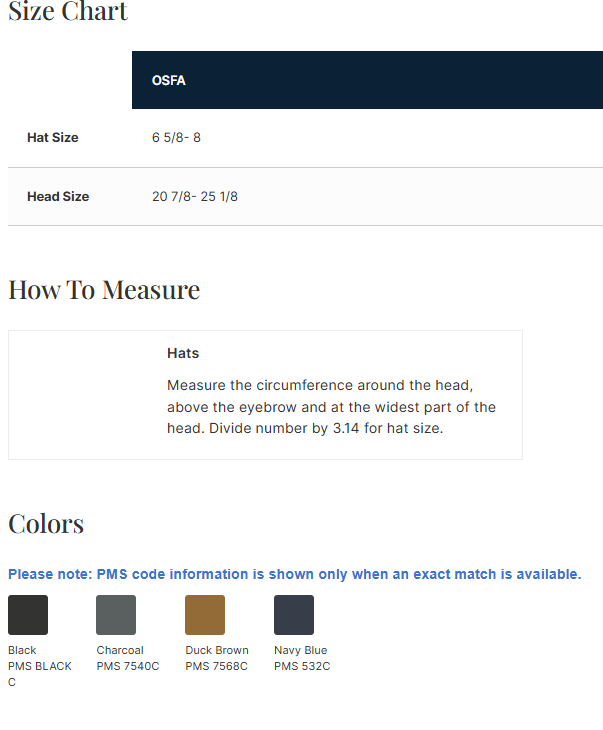Click the Size Chart heading
The image size is (603, 730).
[x=68, y=13]
